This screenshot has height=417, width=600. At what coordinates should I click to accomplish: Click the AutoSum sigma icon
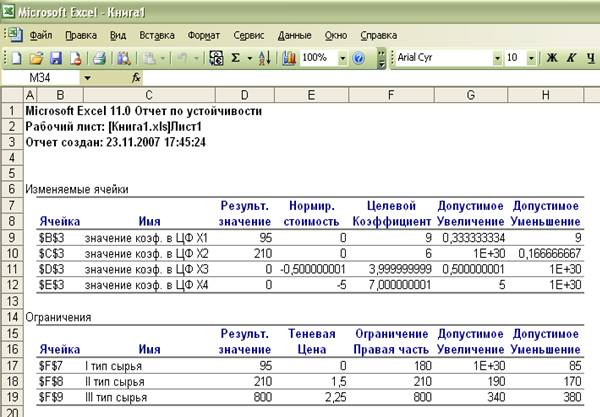click(235, 58)
